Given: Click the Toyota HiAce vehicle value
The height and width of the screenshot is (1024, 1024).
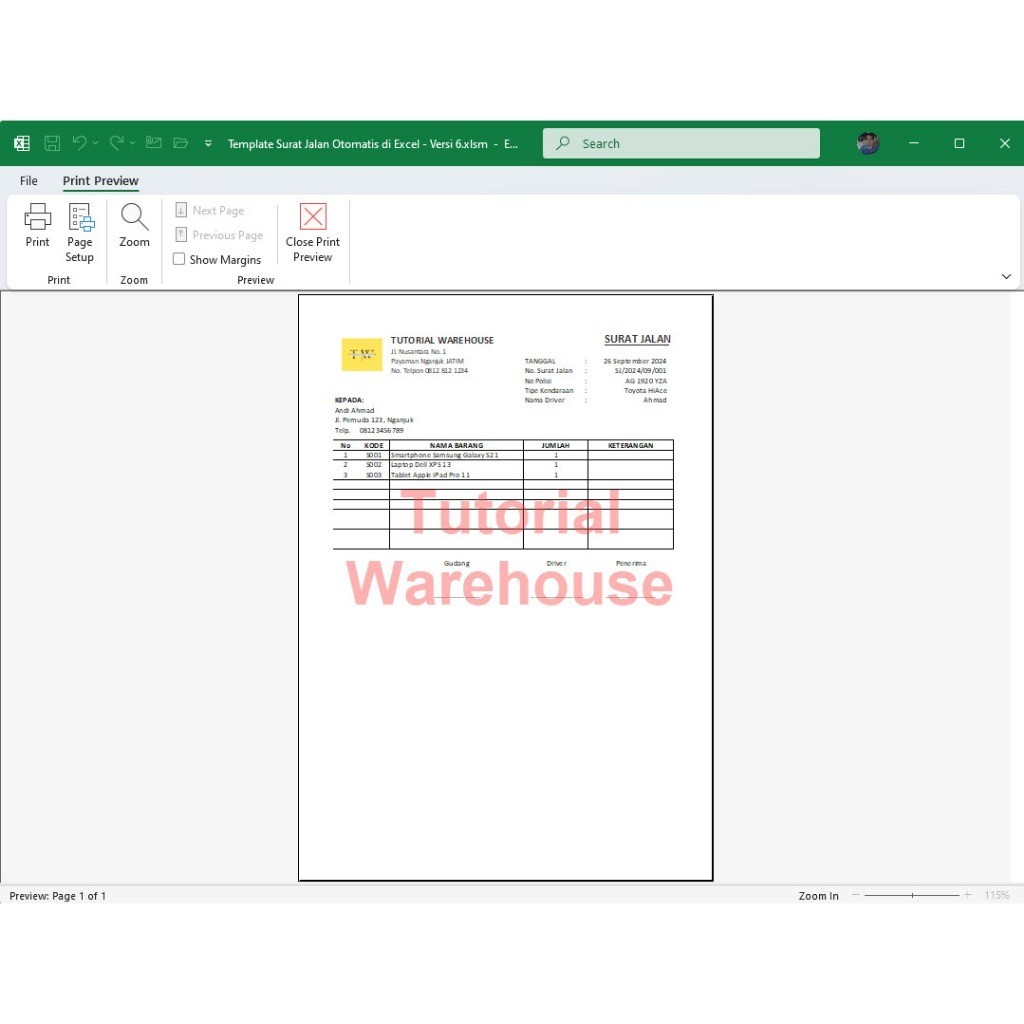Looking at the screenshot, I should 645,391.
